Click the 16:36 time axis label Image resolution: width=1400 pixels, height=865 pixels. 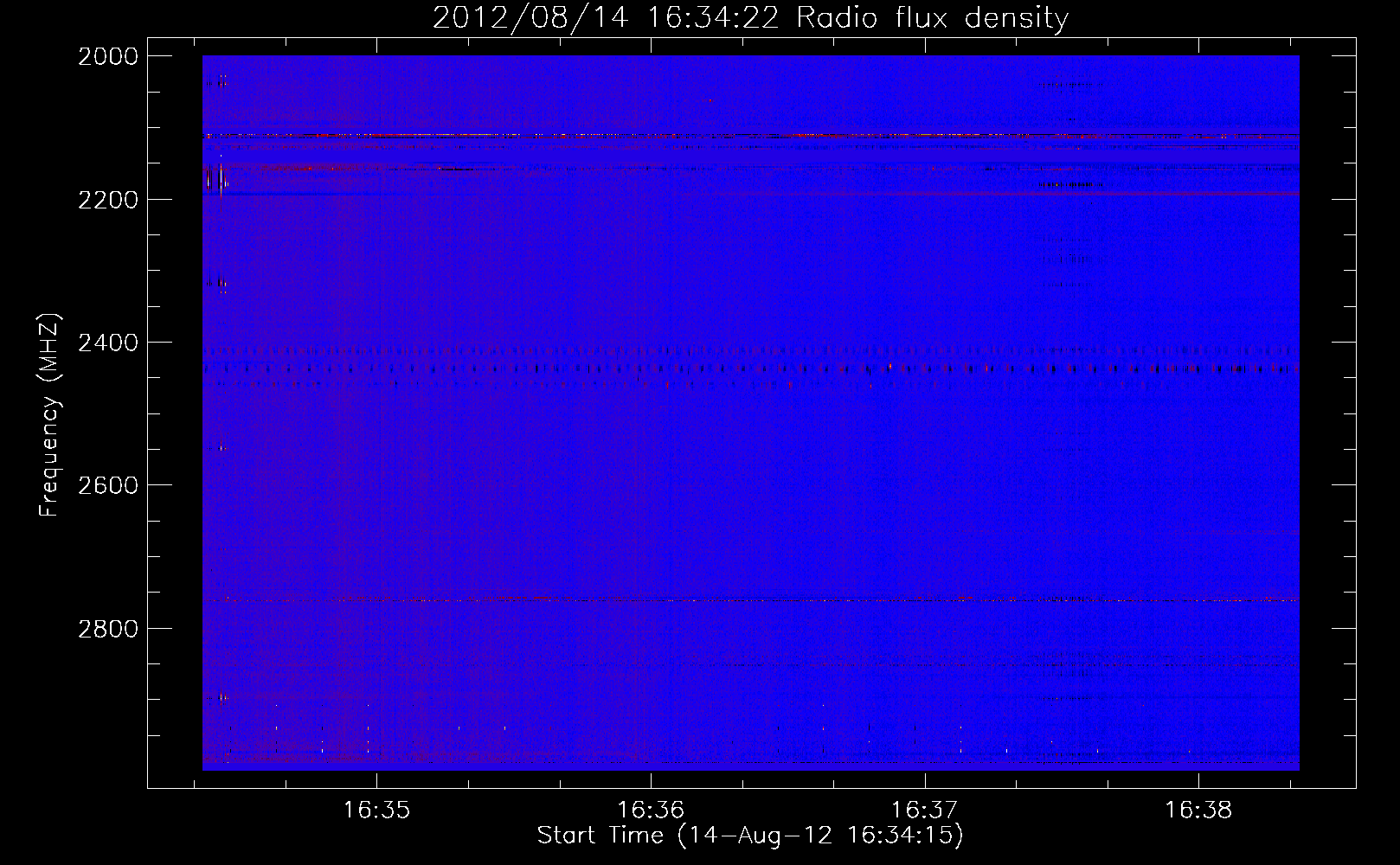tap(651, 811)
